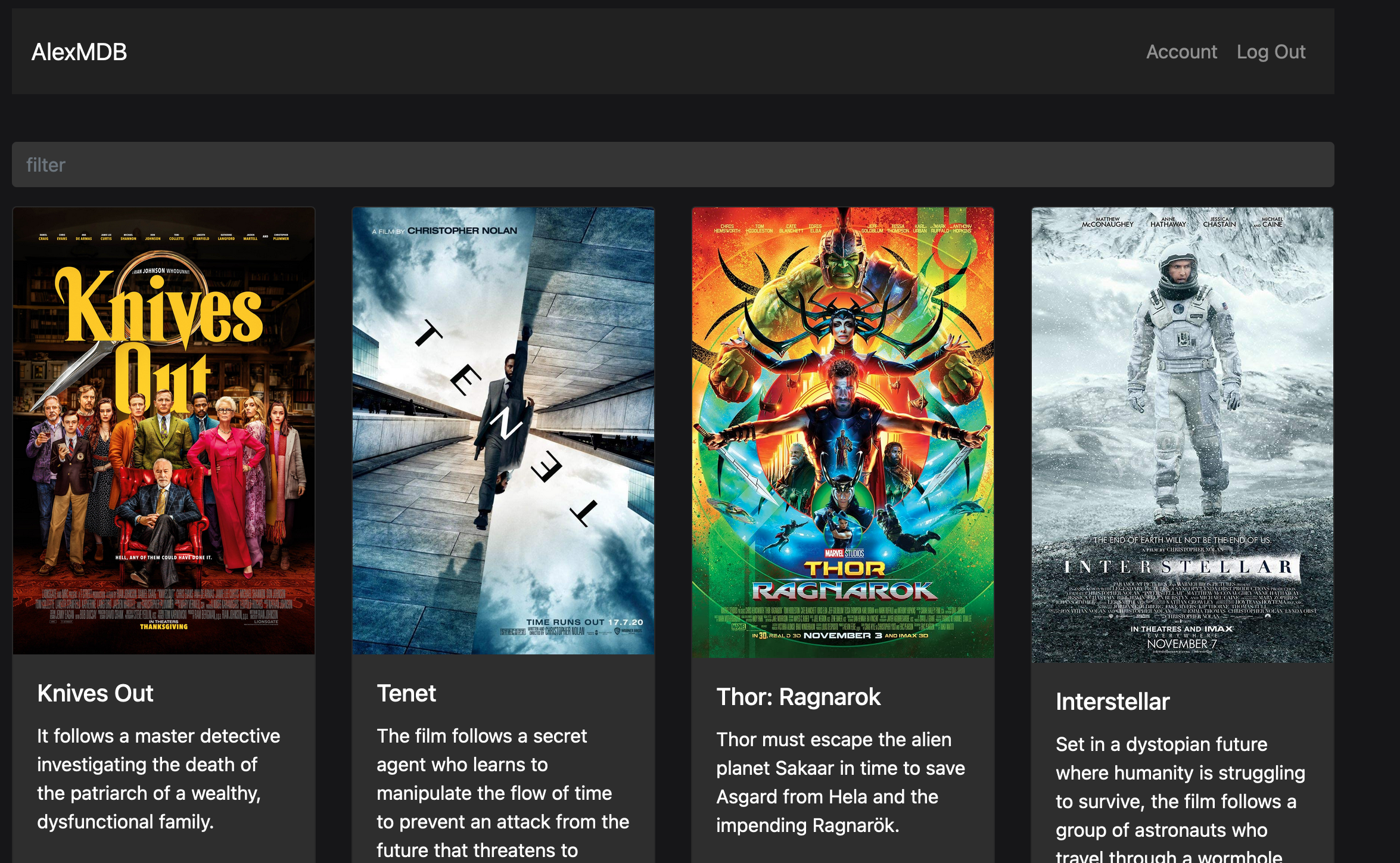This screenshot has width=1400, height=863.
Task: Select the Interstellar movie title
Action: tap(1112, 701)
